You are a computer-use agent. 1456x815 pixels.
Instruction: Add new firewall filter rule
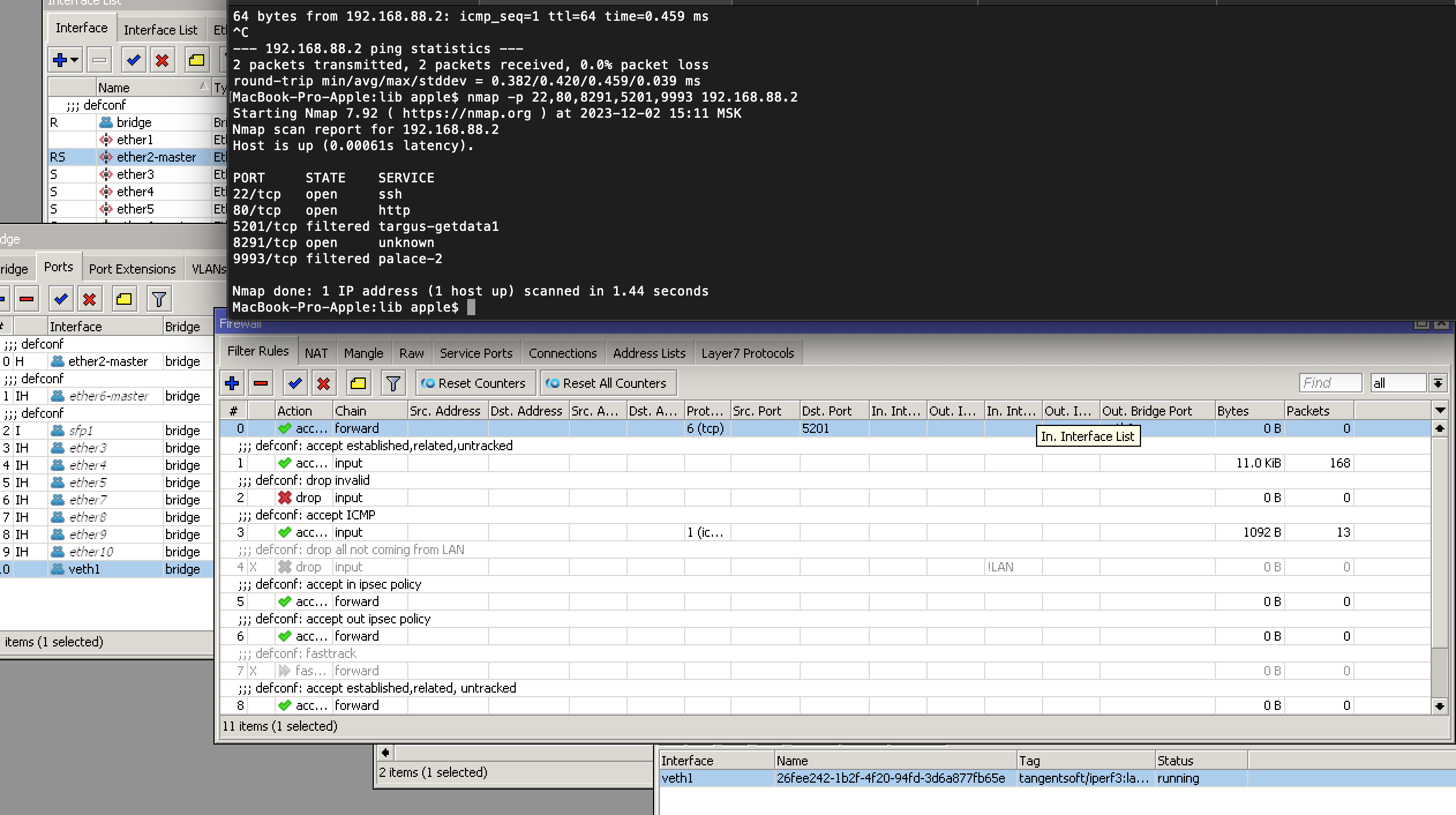[232, 383]
